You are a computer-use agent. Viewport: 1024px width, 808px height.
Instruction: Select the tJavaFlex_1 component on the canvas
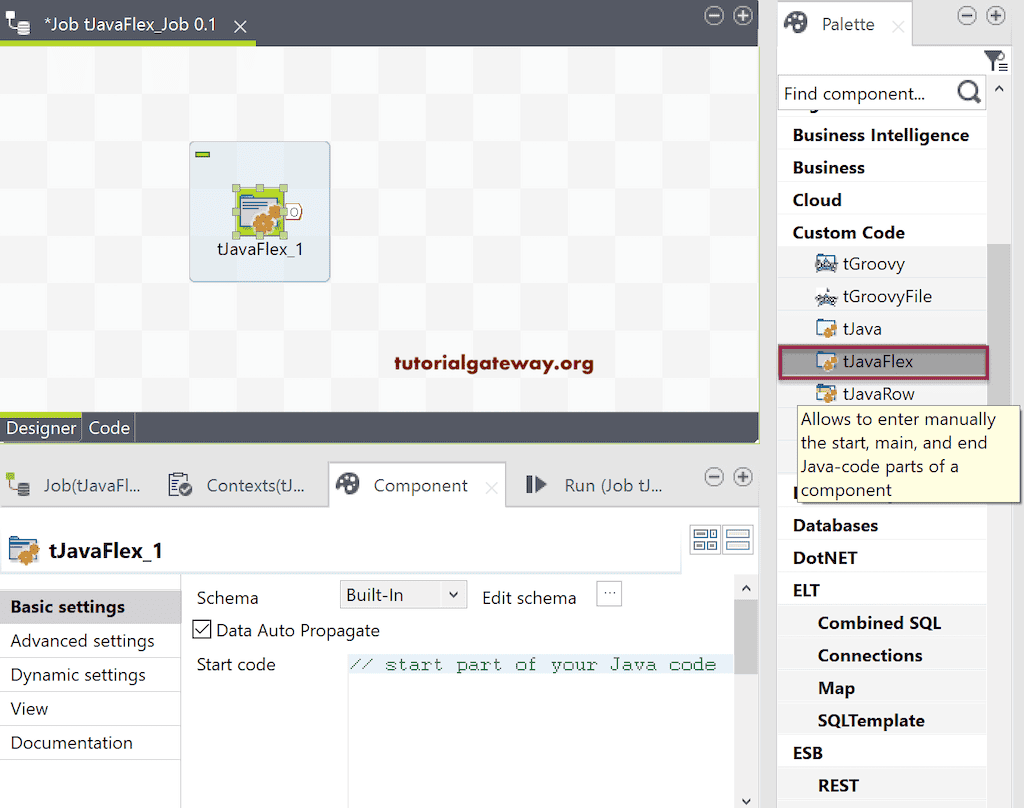pos(259,211)
